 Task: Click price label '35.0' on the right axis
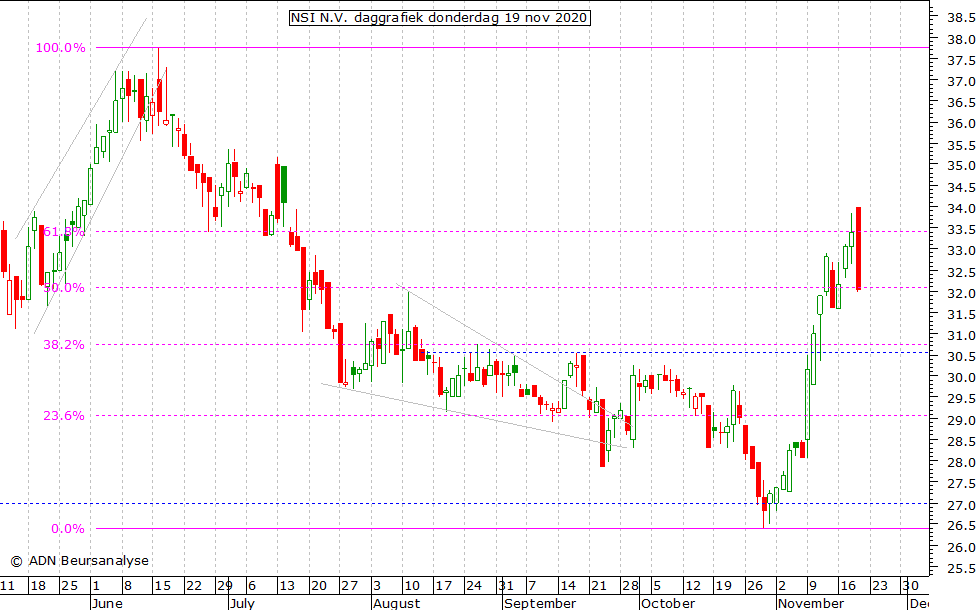pos(961,166)
